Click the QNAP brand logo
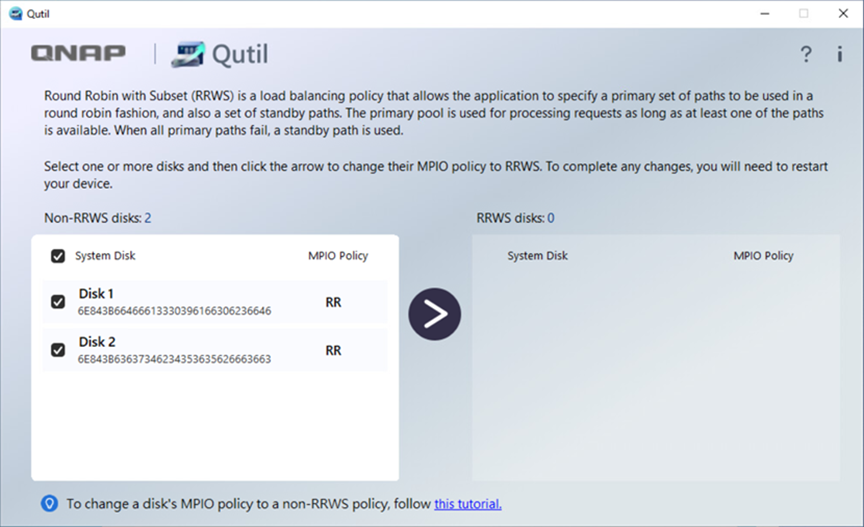864x527 pixels. [x=78, y=54]
